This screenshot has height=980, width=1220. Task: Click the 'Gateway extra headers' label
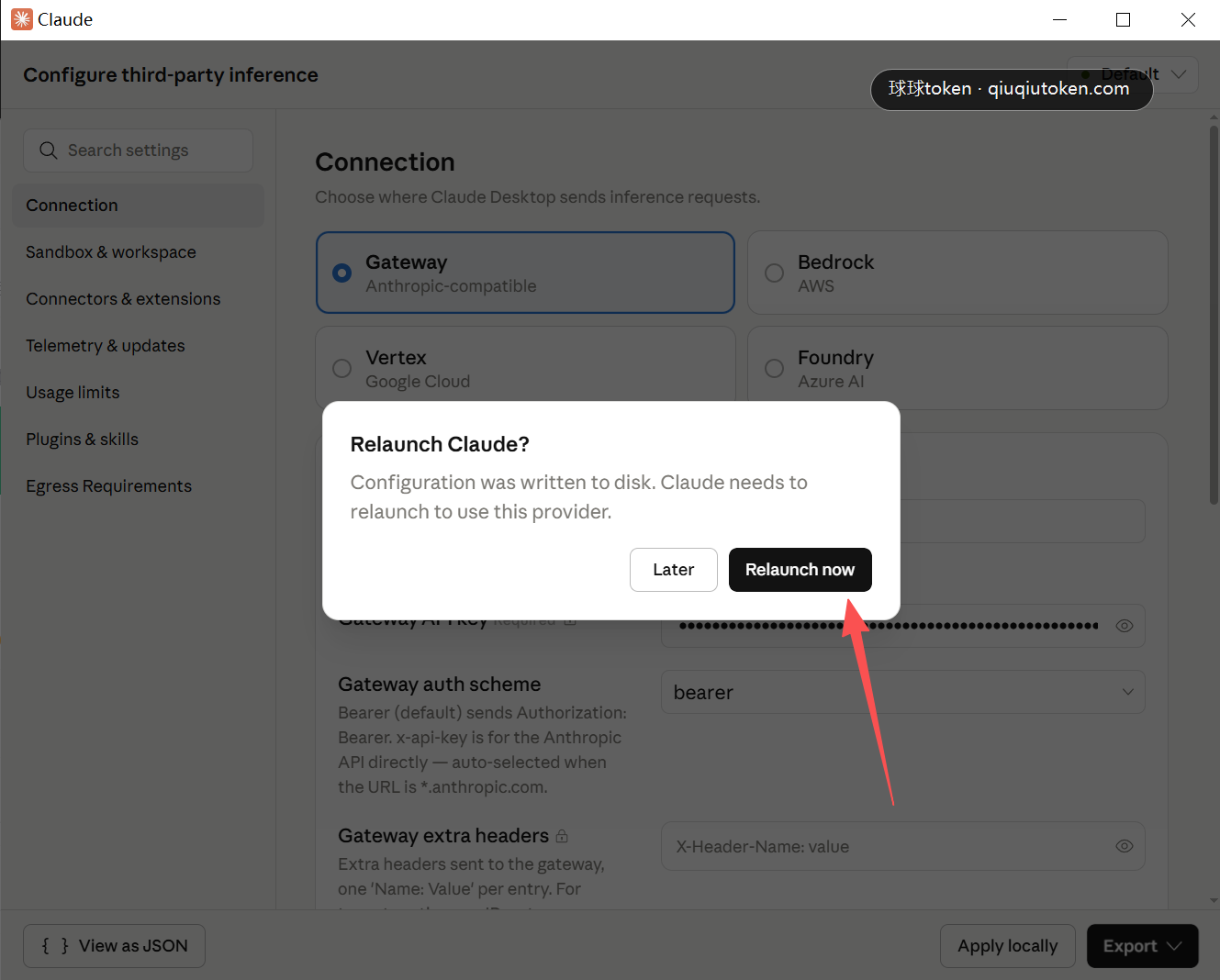coord(443,836)
